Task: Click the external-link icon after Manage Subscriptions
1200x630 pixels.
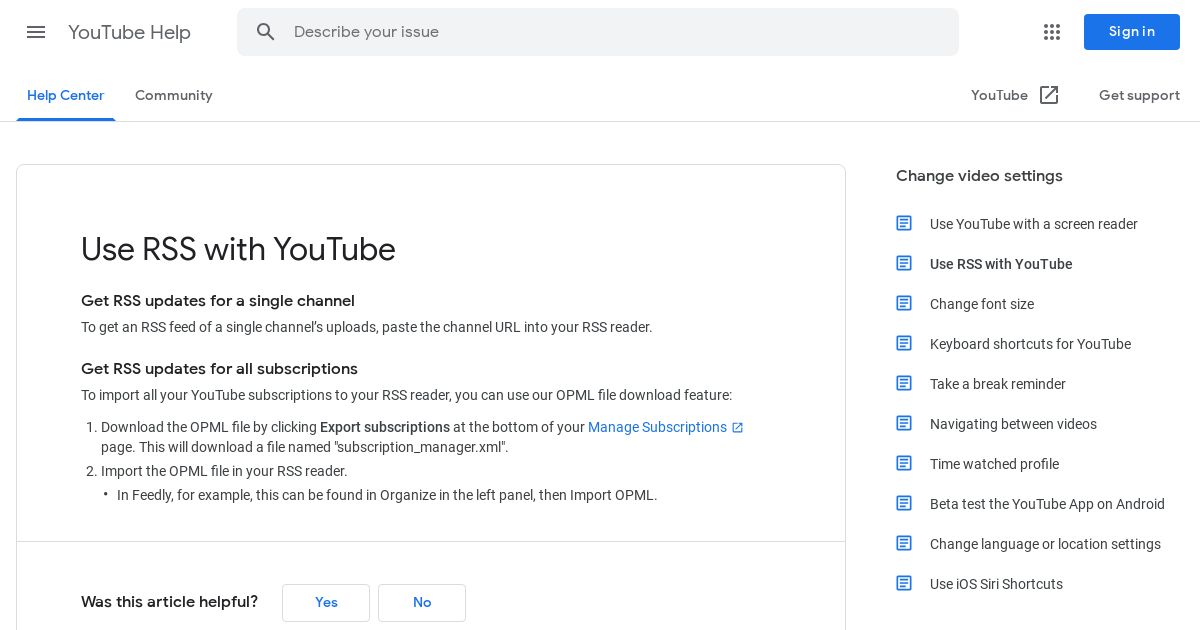Action: [x=738, y=428]
